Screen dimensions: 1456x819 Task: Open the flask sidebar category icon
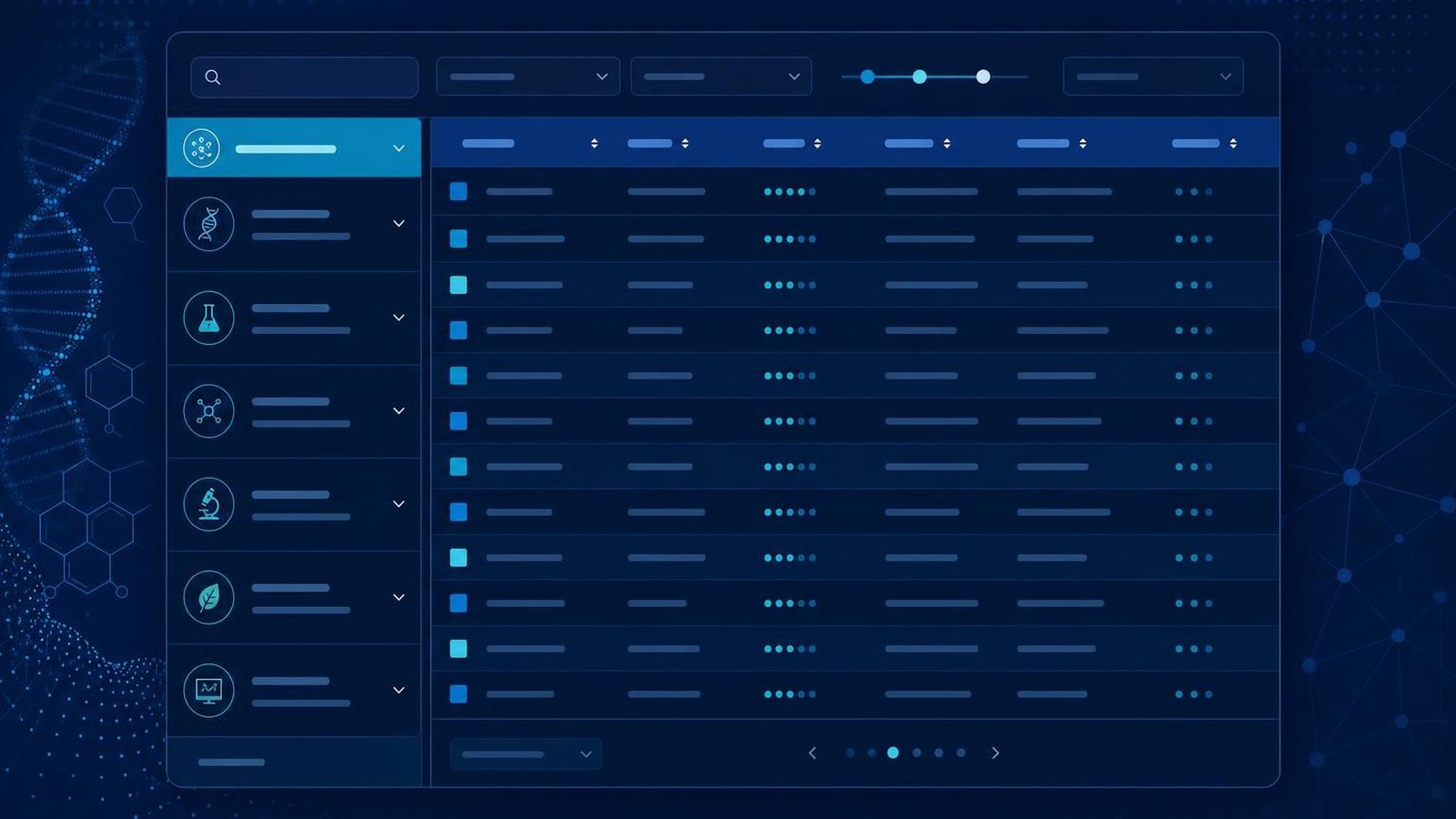(208, 318)
